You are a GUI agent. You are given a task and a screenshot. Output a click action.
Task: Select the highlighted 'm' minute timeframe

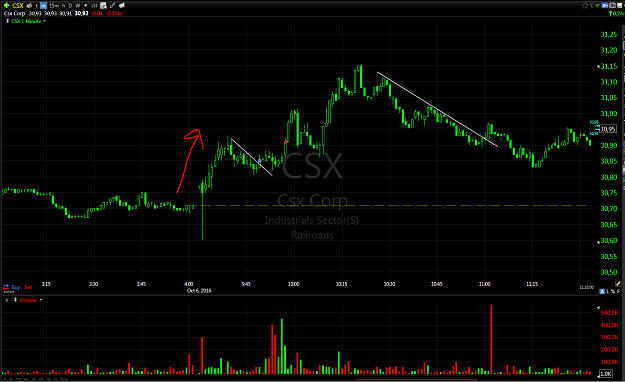pyautogui.click(x=43, y=6)
